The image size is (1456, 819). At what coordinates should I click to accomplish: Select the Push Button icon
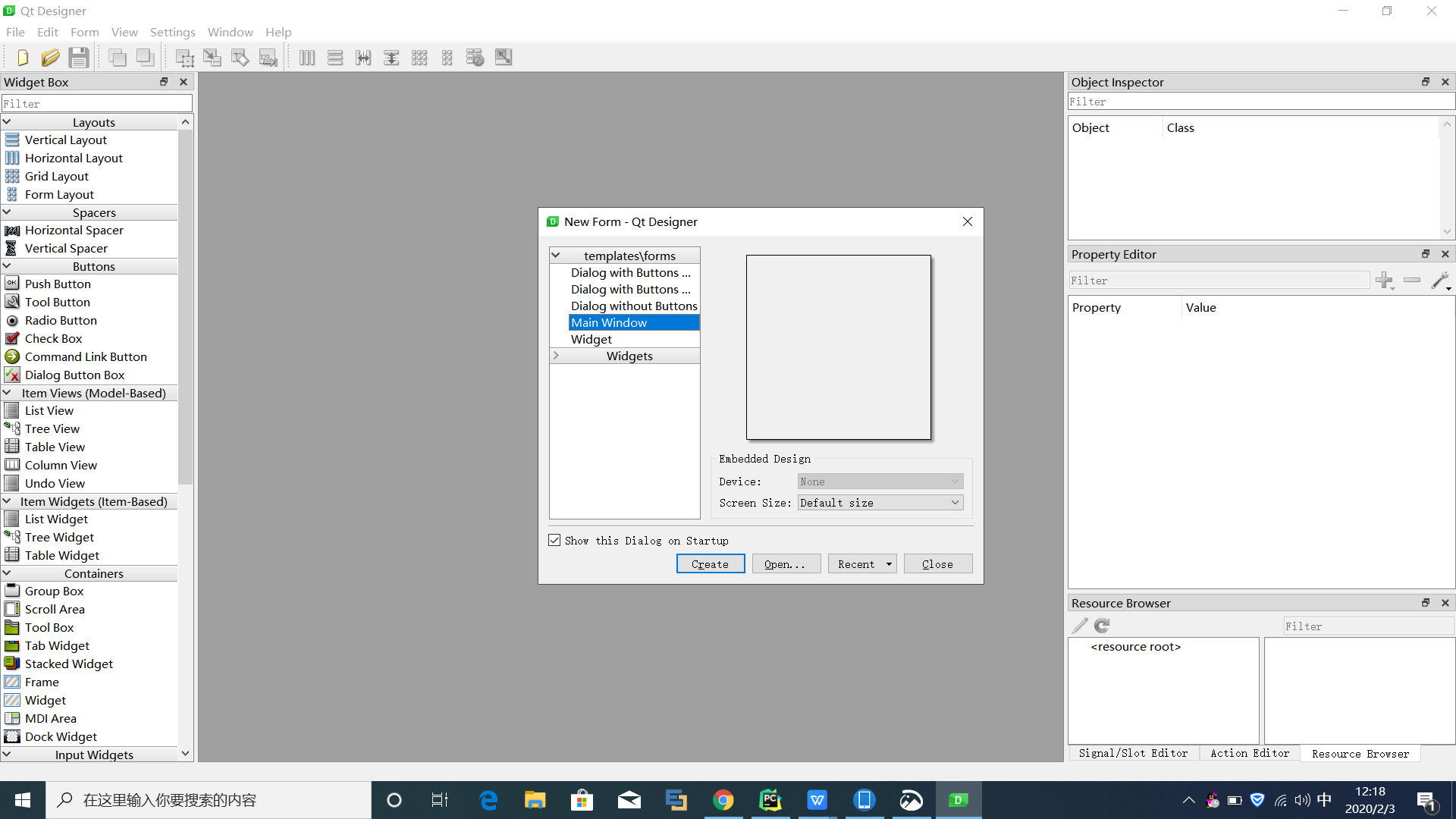(11, 283)
